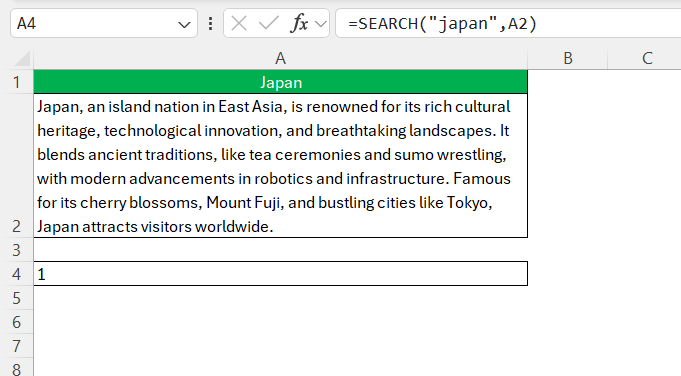The height and width of the screenshot is (376, 681).
Task: Select the paragraph cell about Japan
Action: [281, 165]
